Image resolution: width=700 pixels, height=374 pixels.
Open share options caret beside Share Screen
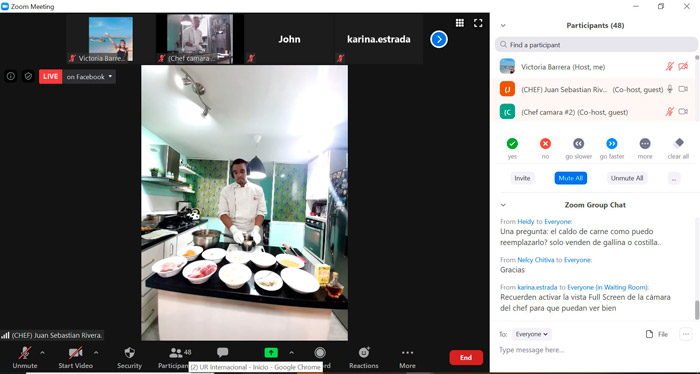292,353
